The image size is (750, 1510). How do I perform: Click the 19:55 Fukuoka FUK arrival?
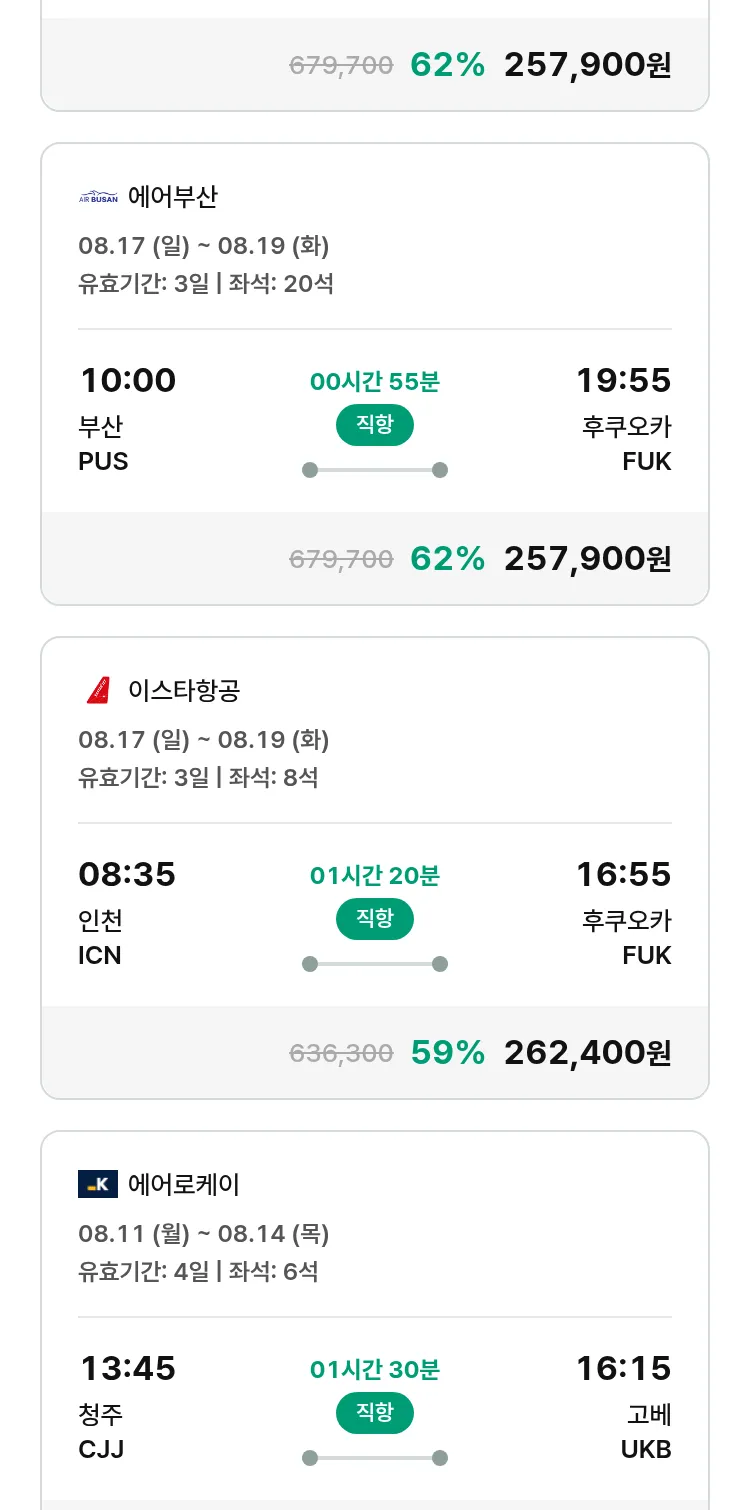point(624,420)
